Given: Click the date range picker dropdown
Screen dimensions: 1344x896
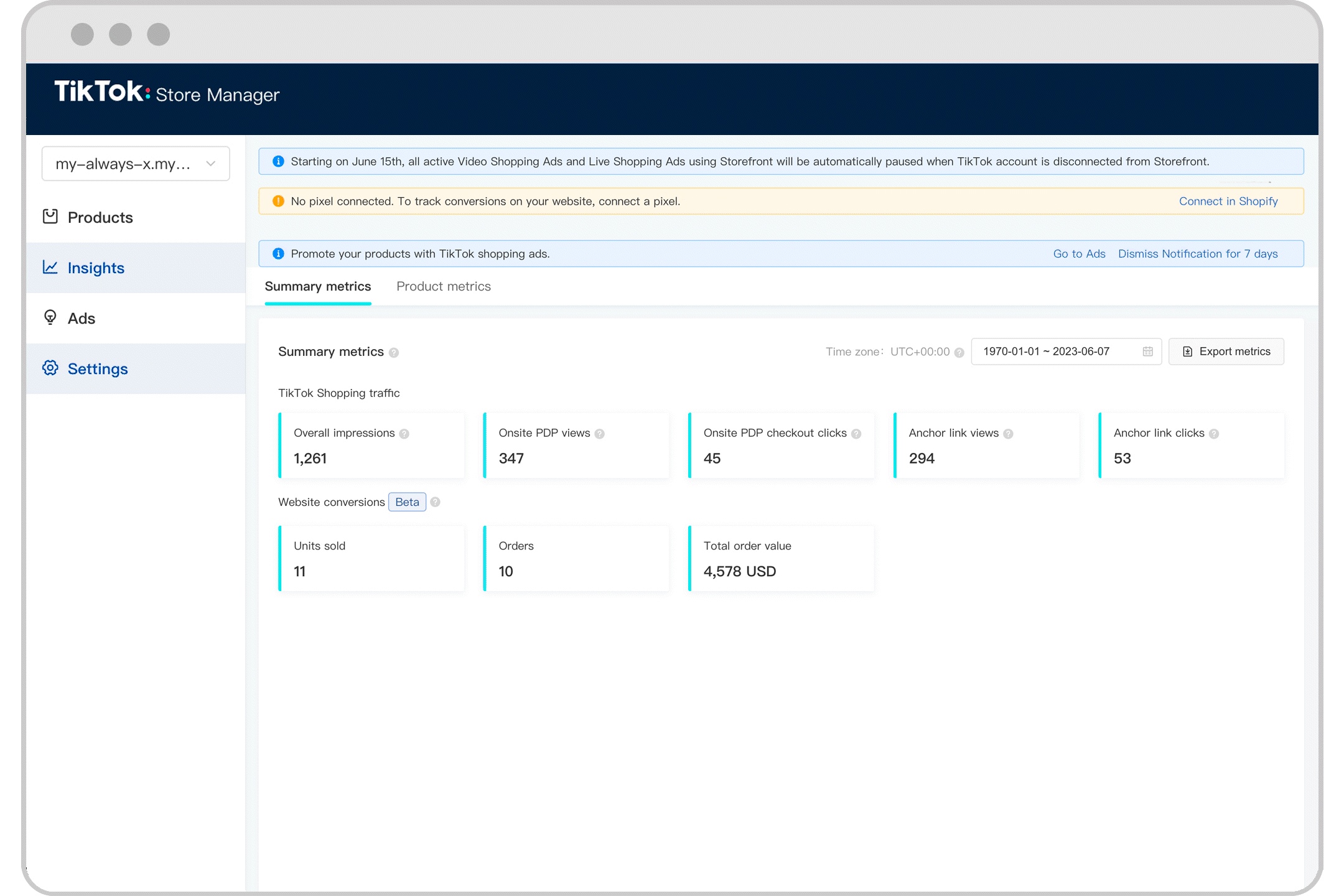Looking at the screenshot, I should tap(1065, 351).
